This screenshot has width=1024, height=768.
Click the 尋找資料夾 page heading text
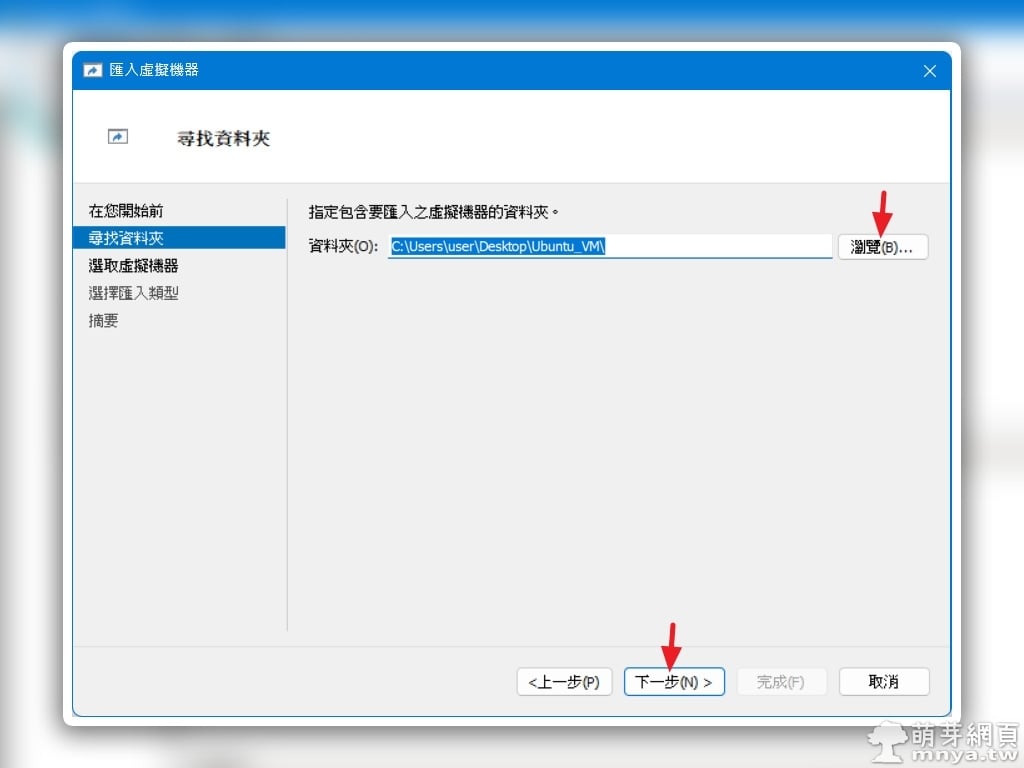(224, 138)
